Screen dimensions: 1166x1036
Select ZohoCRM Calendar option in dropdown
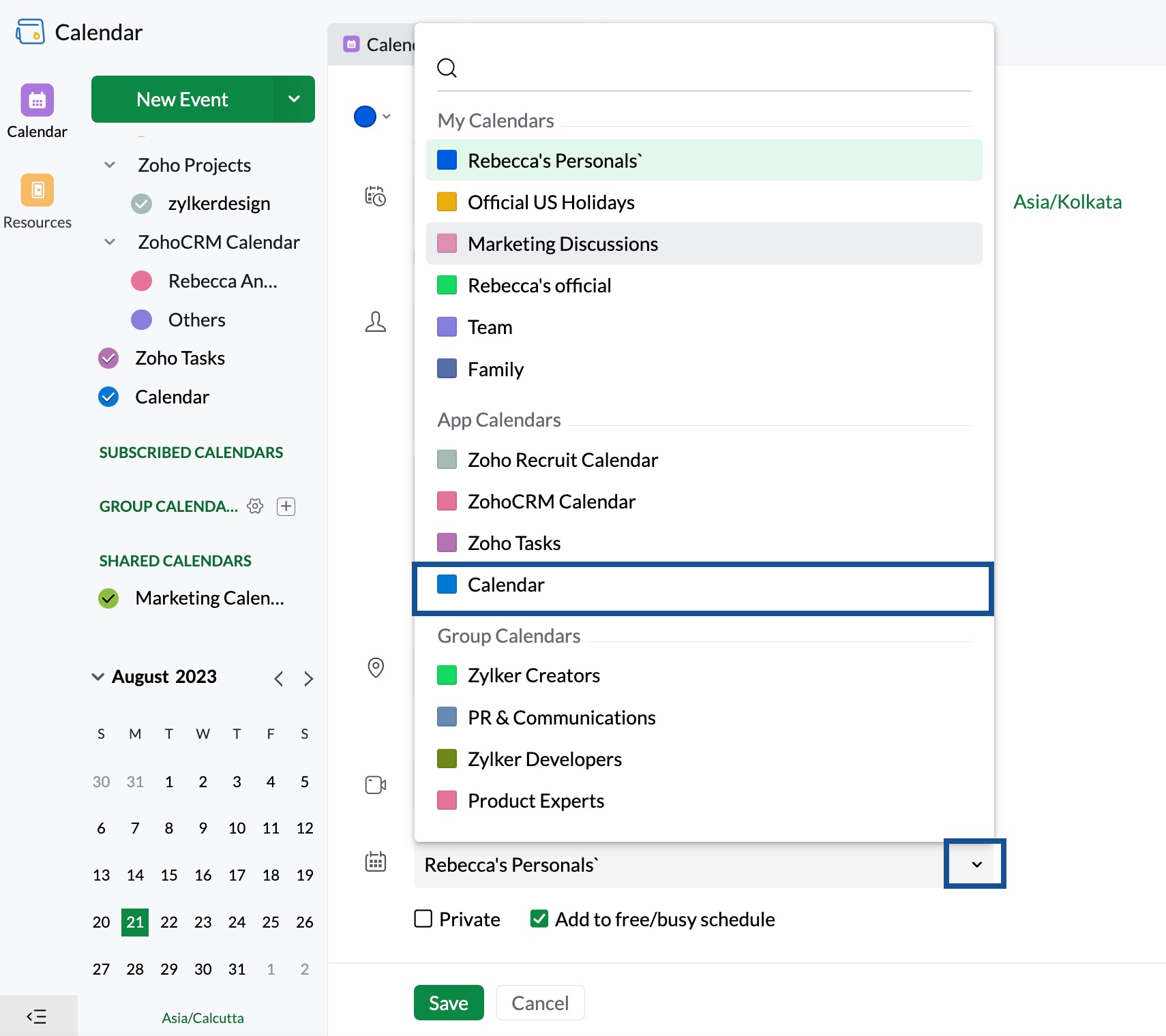coord(704,501)
